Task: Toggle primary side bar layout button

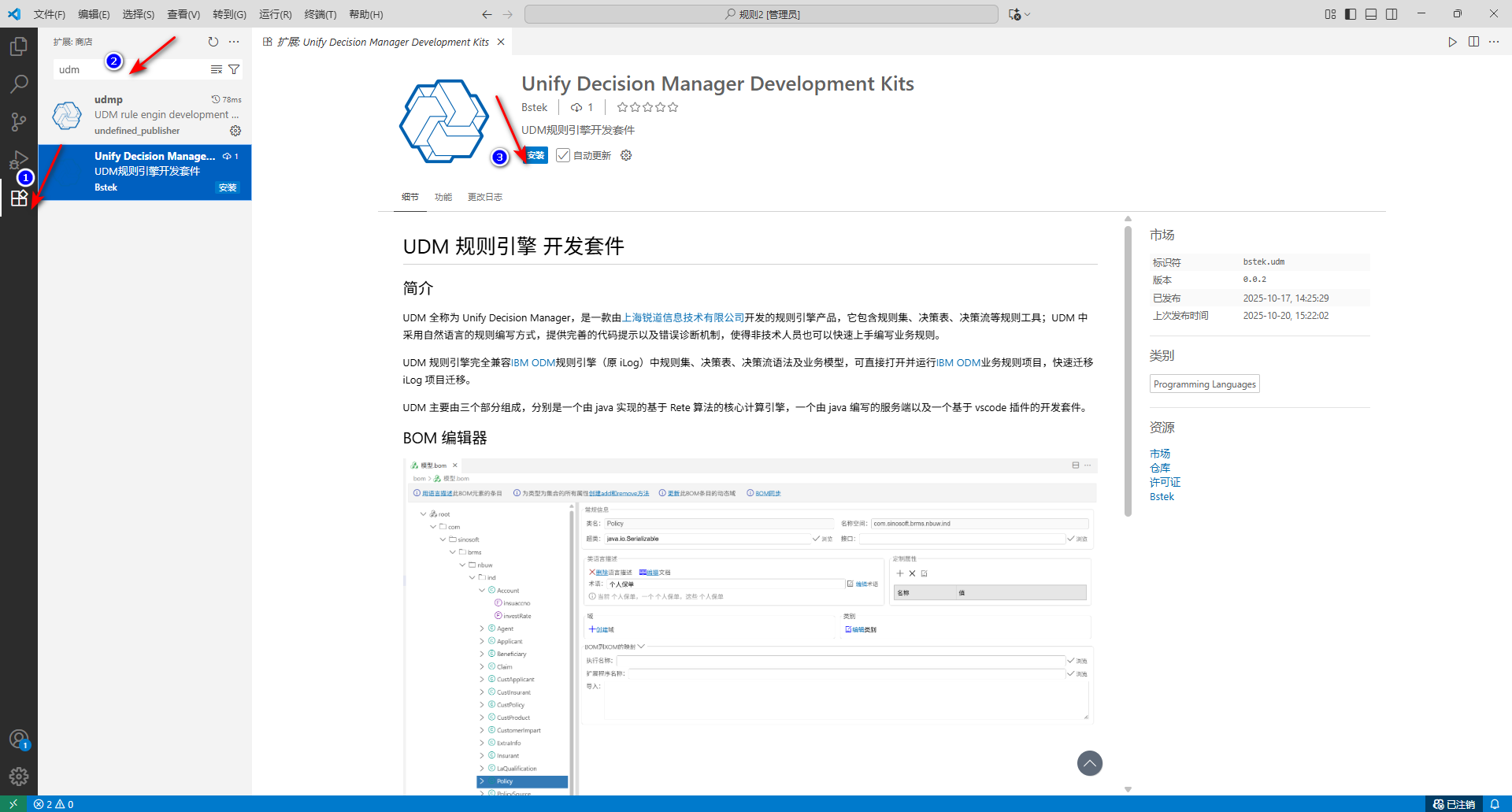Action: pyautogui.click(x=1351, y=14)
